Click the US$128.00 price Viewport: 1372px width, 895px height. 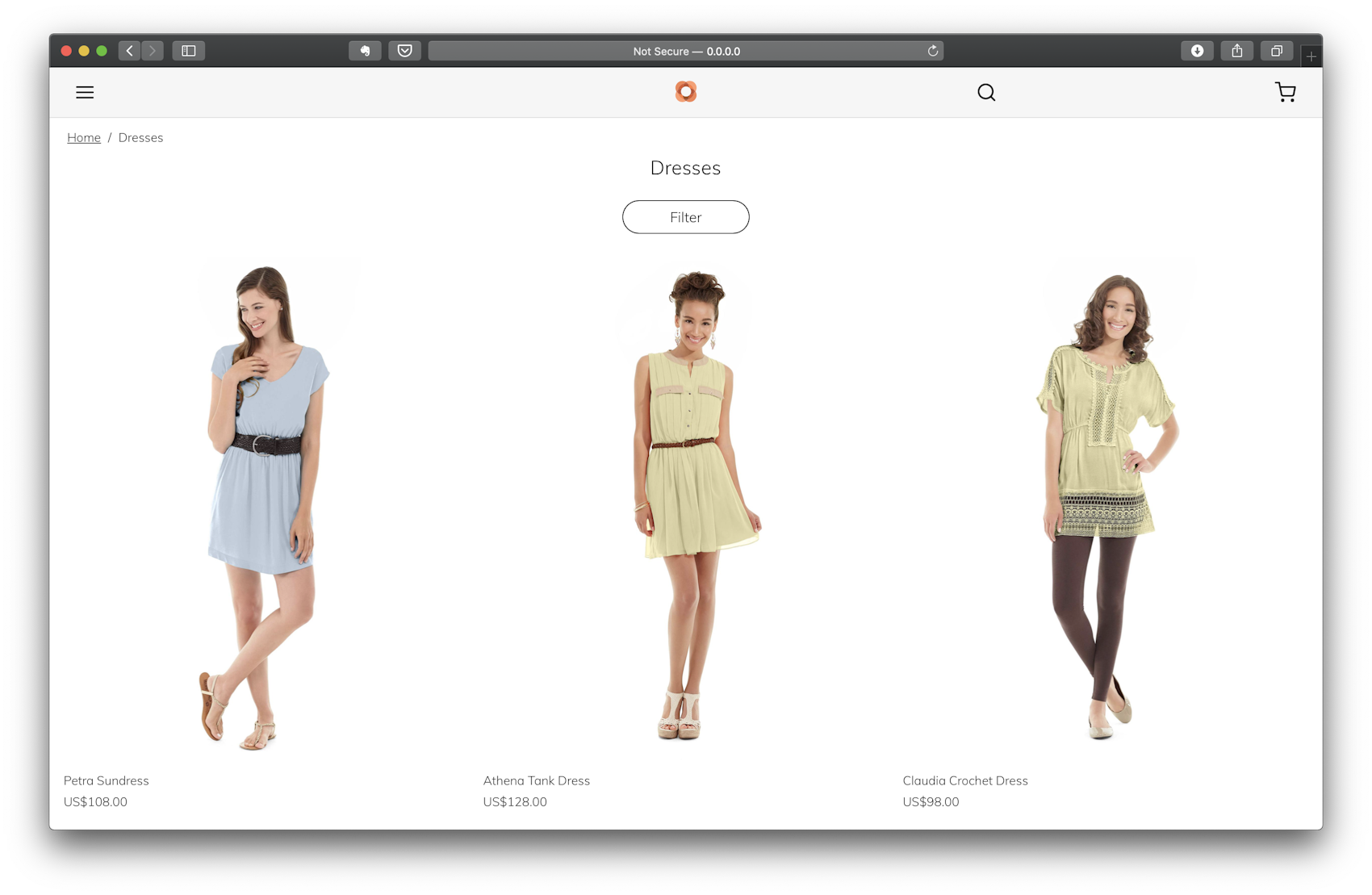pos(515,801)
